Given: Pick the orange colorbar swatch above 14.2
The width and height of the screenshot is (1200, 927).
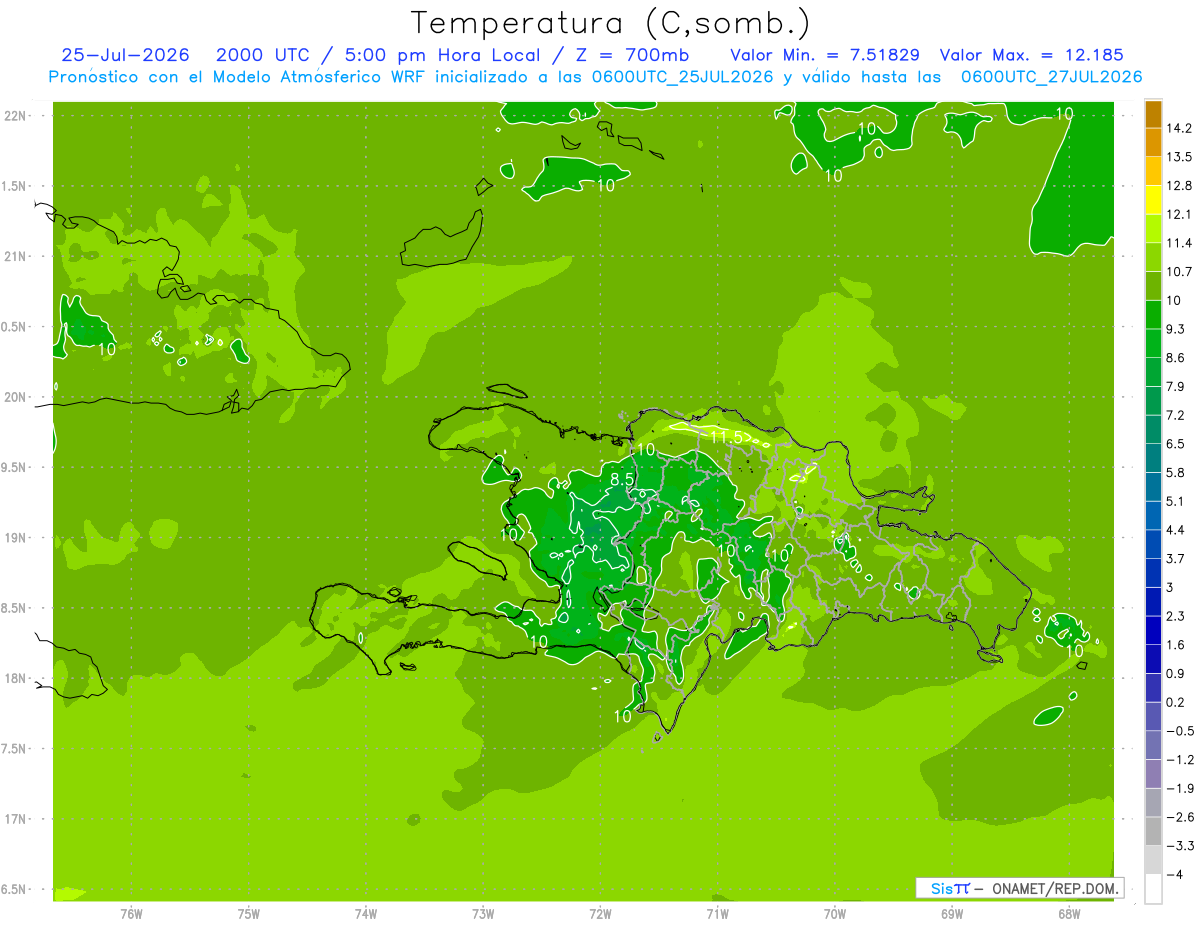Looking at the screenshot, I should 1153,114.
